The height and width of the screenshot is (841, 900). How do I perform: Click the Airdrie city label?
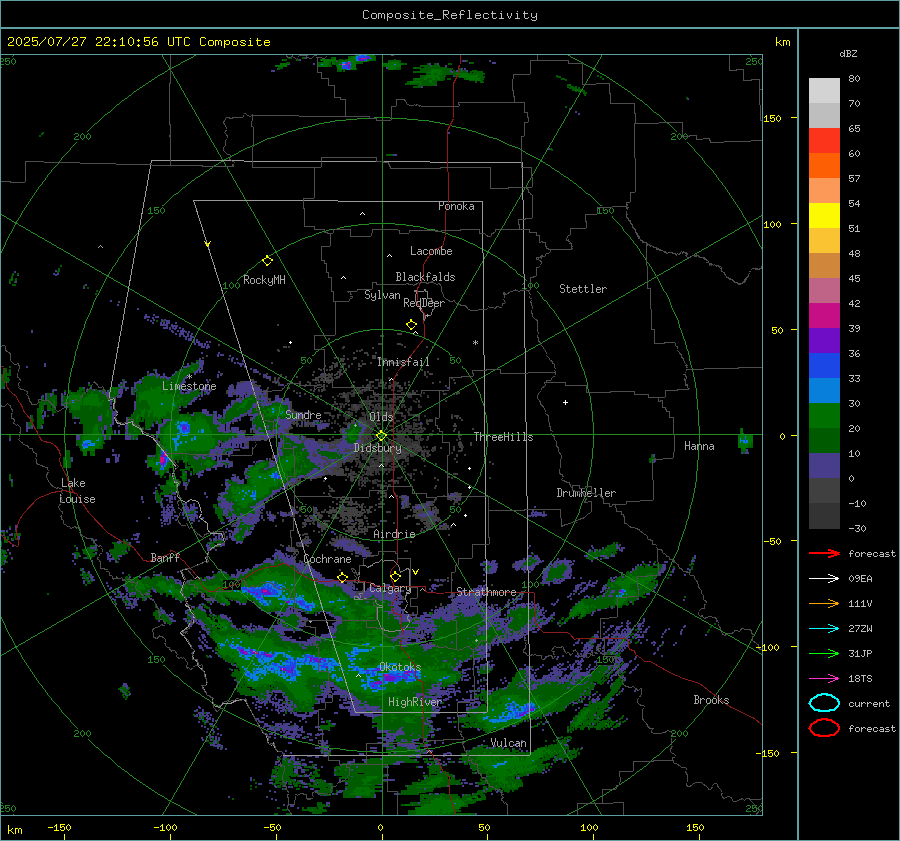coord(394,534)
